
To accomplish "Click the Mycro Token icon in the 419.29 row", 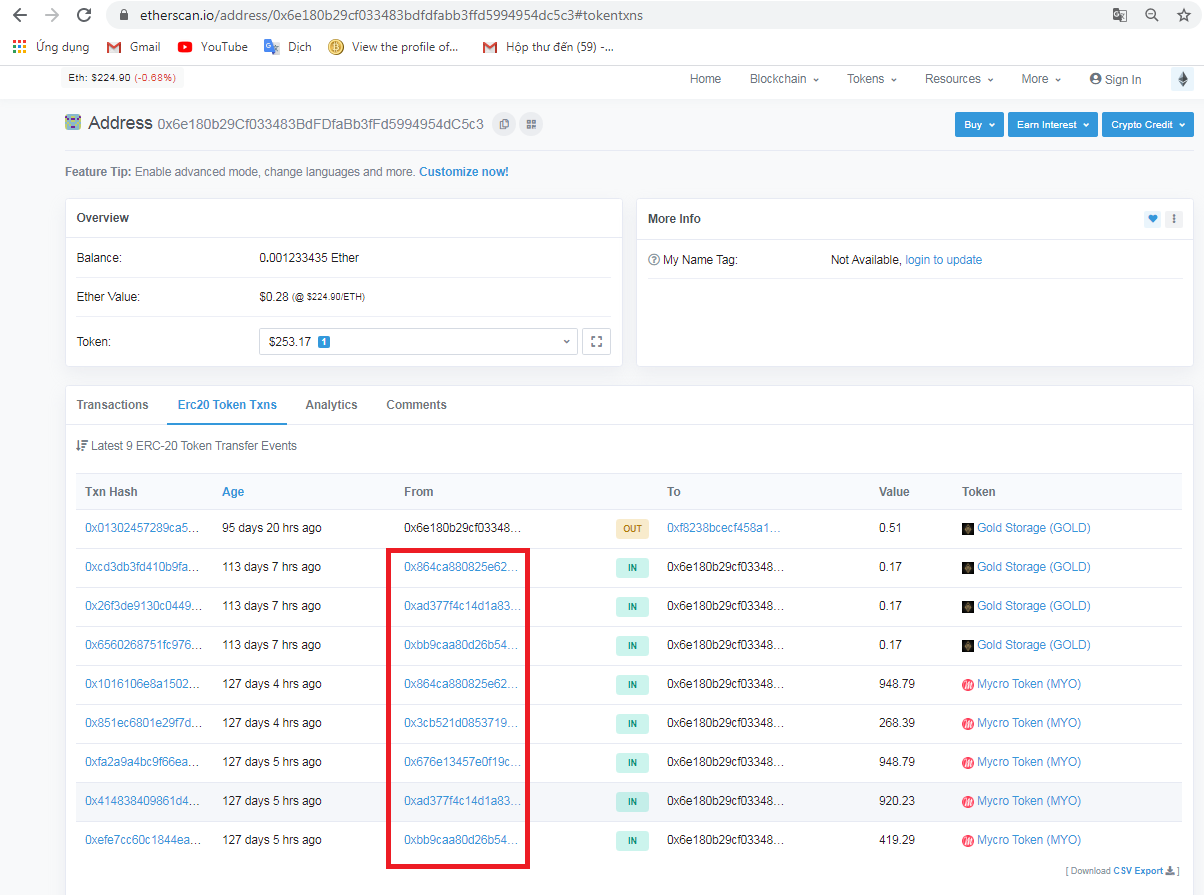I will [x=968, y=840].
